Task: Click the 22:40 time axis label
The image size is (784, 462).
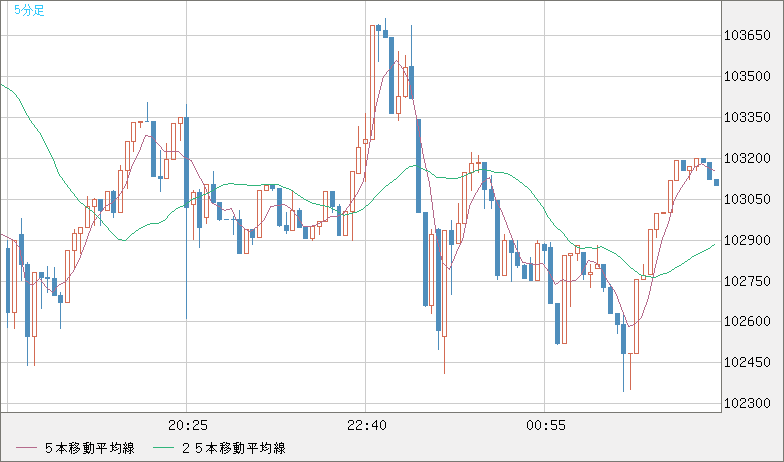Action: click(366, 426)
